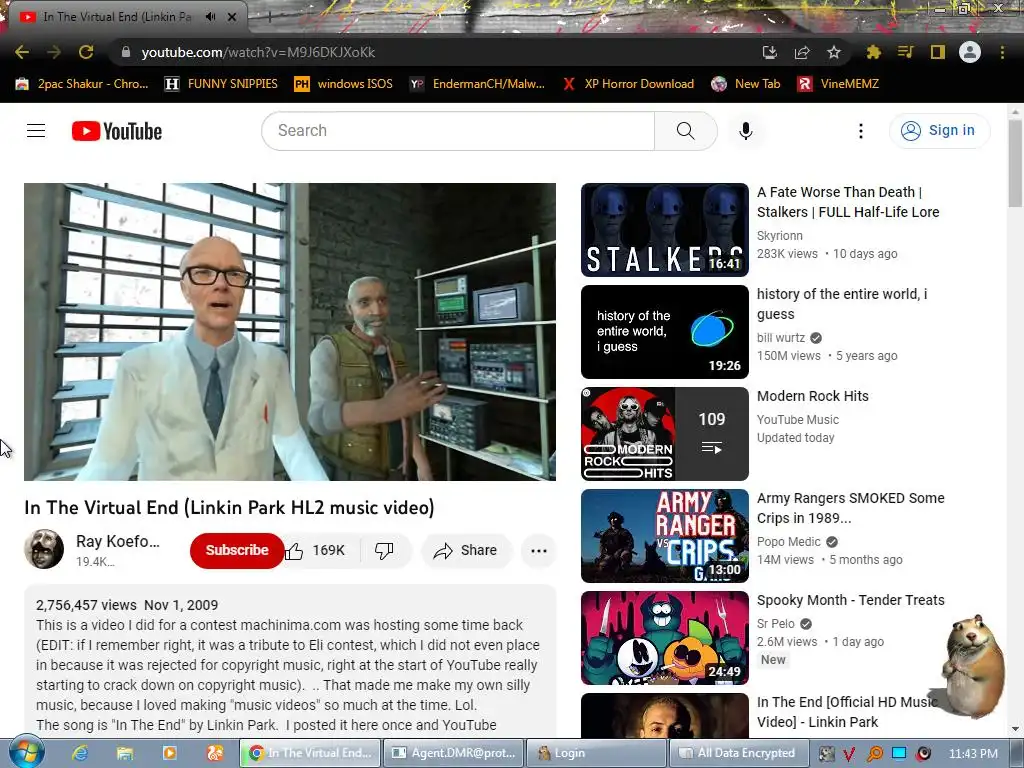Click the orange magnifier tray icon
1024x768 pixels.
[874, 754]
